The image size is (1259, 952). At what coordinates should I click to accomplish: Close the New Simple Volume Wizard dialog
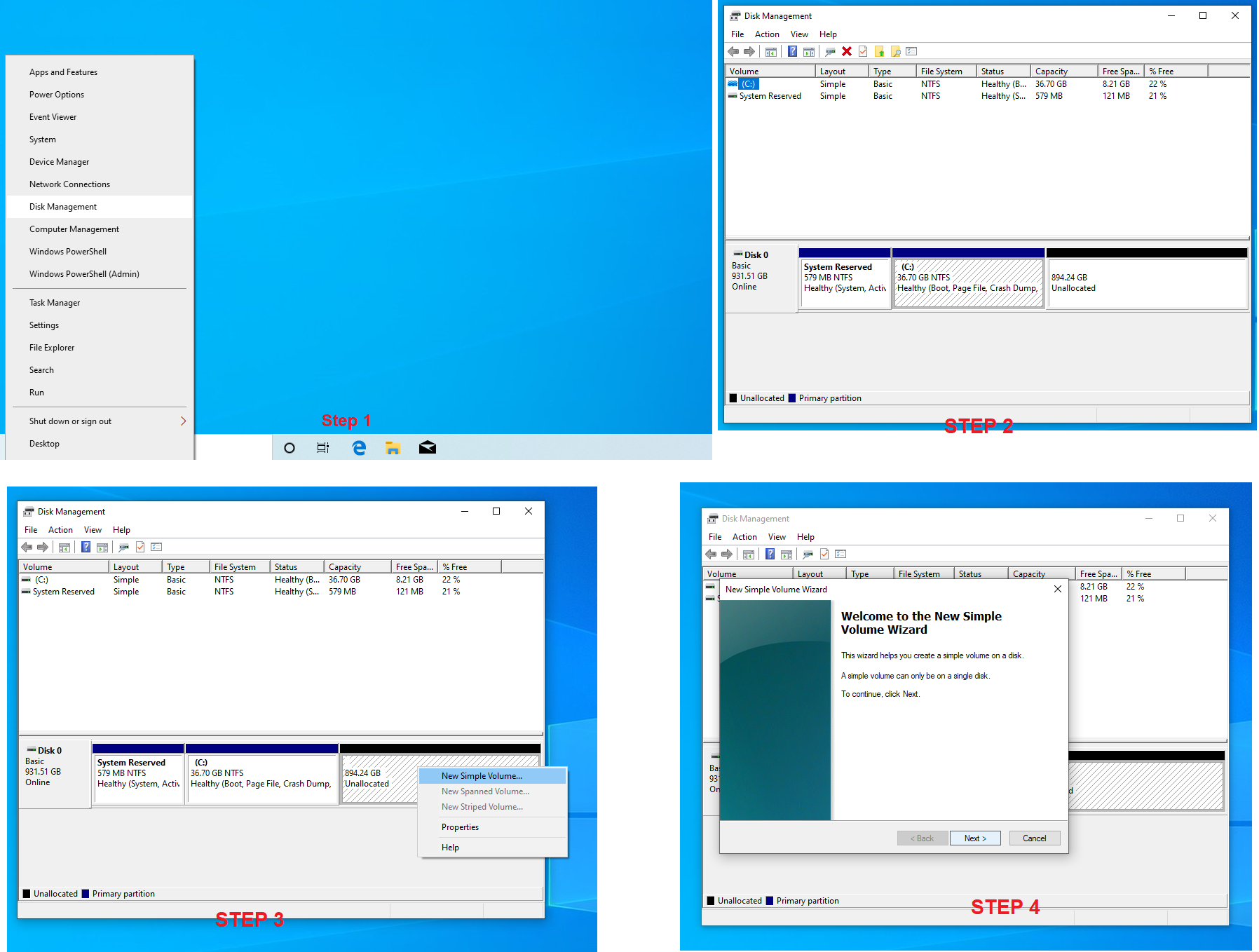[x=1057, y=589]
